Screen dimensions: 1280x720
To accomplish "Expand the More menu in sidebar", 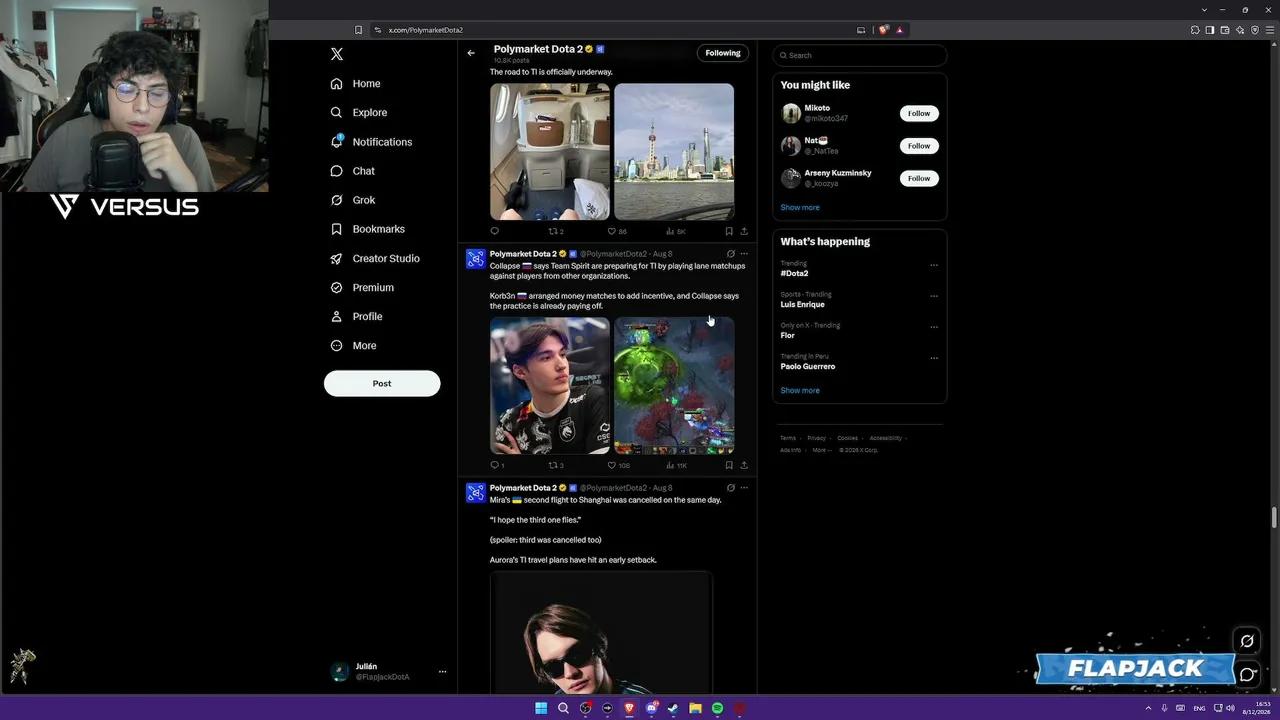I will pyautogui.click(x=353, y=345).
